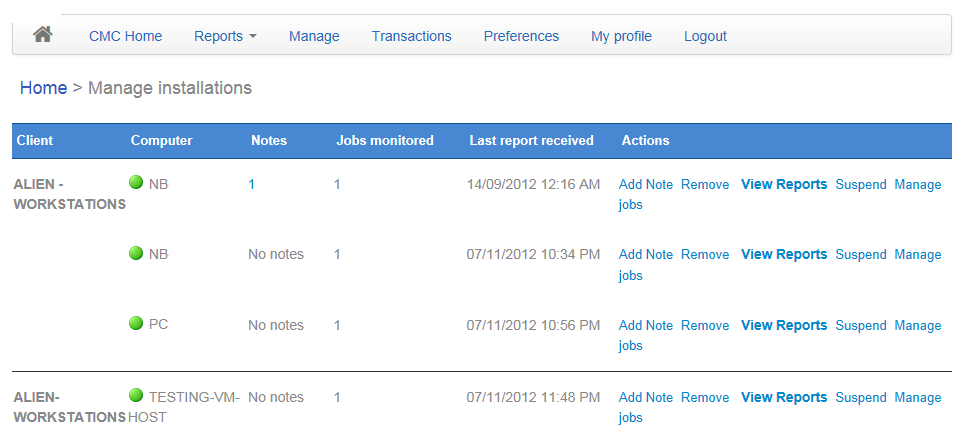The width and height of the screenshot is (969, 432).
Task: Click the home icon in navbar
Action: tap(42, 35)
